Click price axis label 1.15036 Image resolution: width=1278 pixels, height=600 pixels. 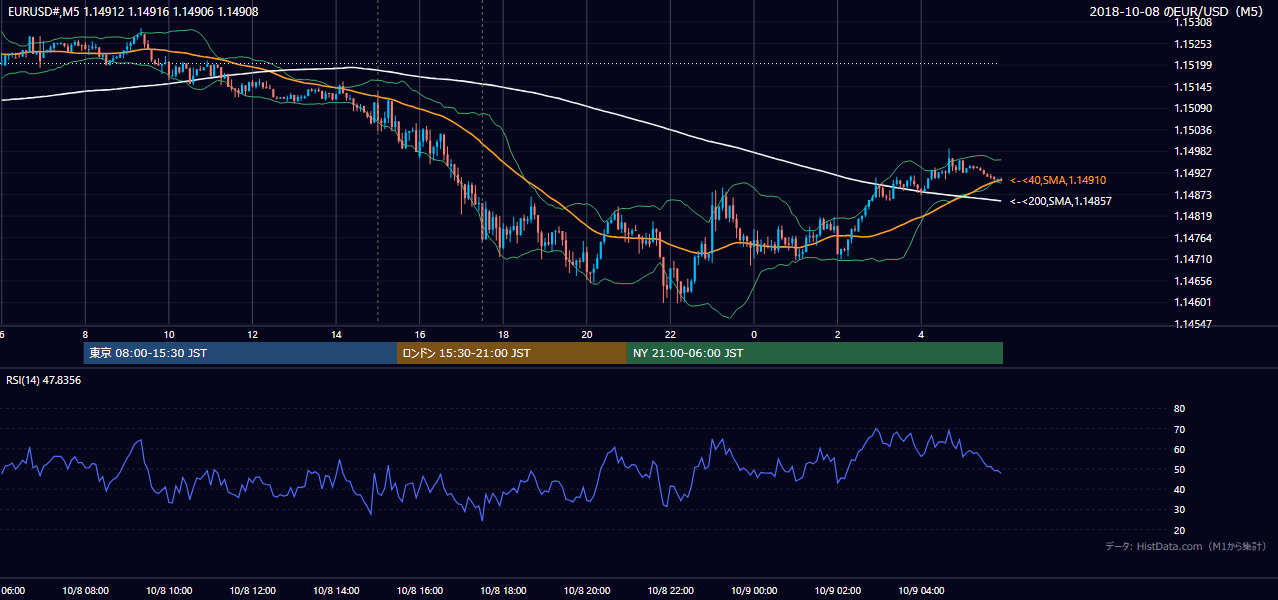pos(1192,130)
